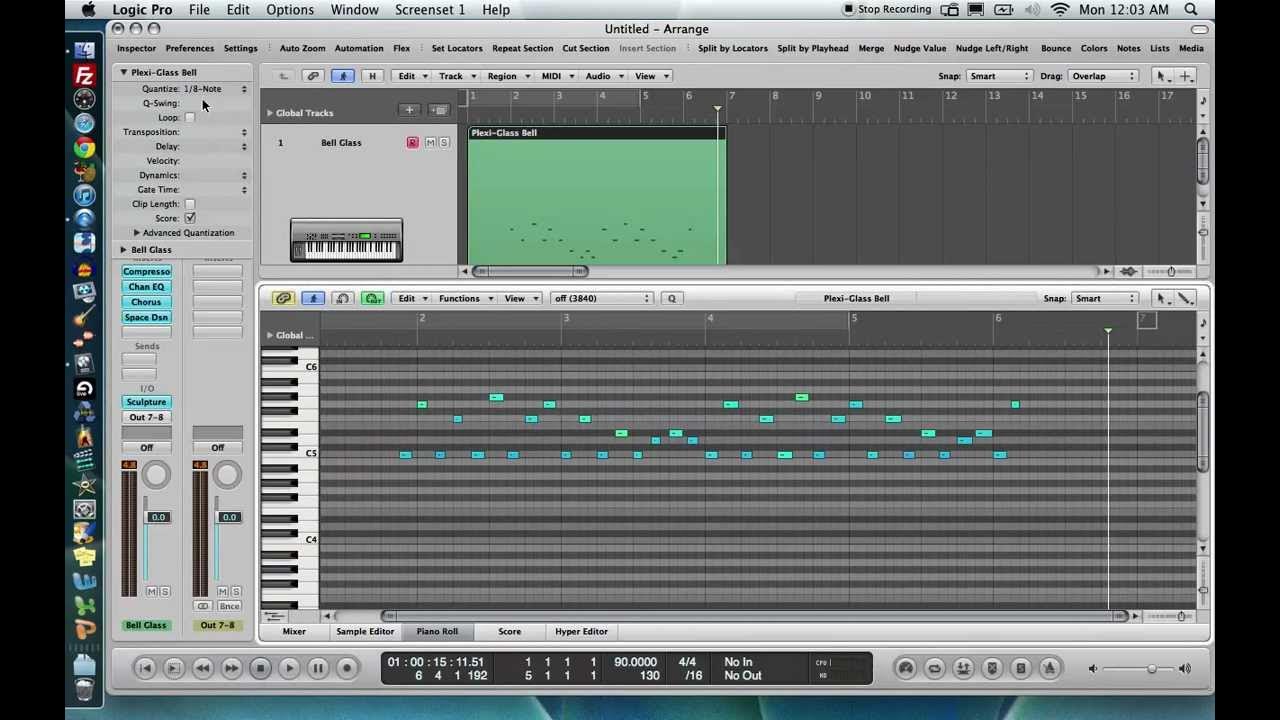Go to beginning using transport button

coord(144,668)
